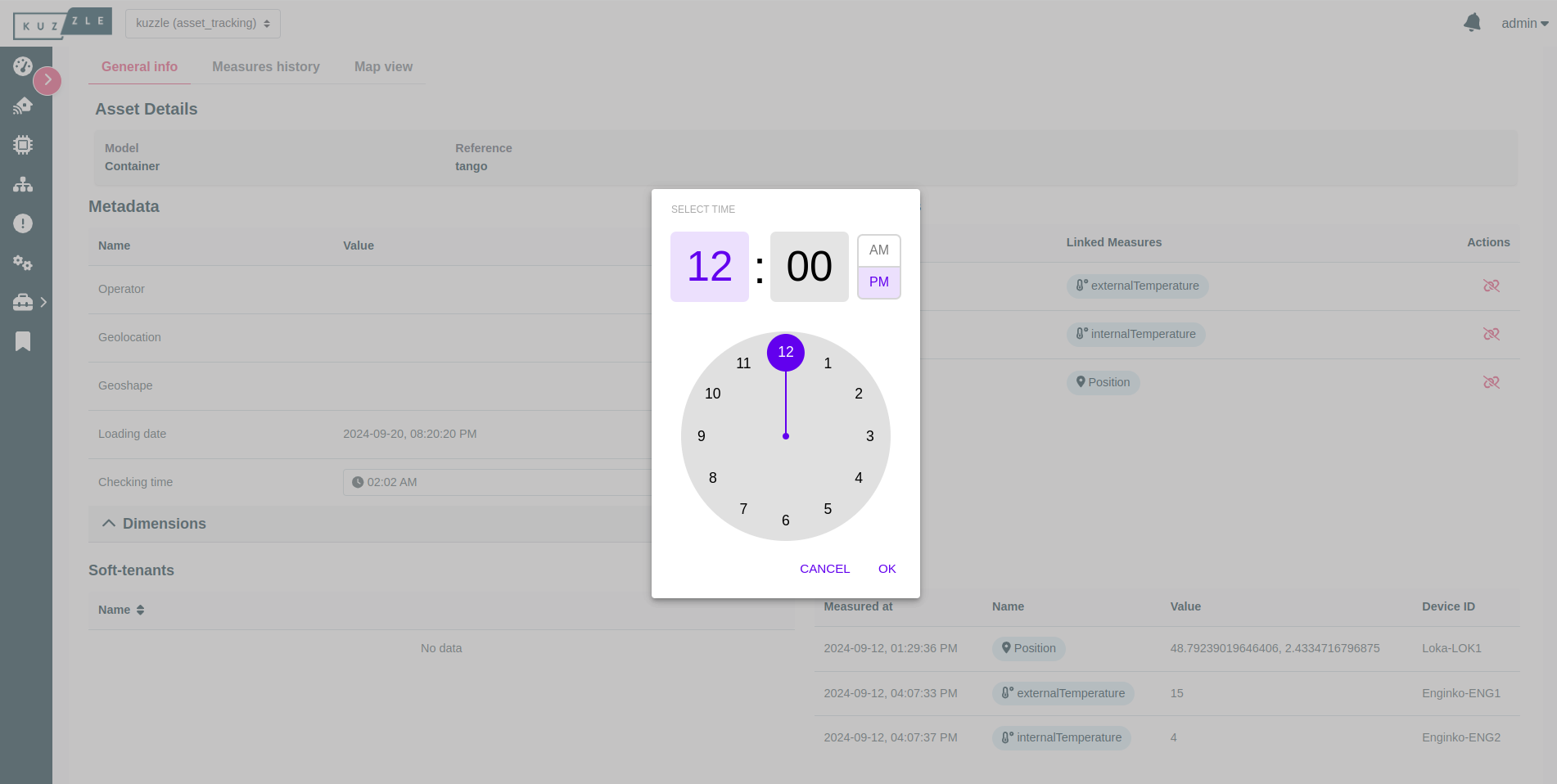
Task: Switch to the Measures history tab
Action: (x=265, y=66)
